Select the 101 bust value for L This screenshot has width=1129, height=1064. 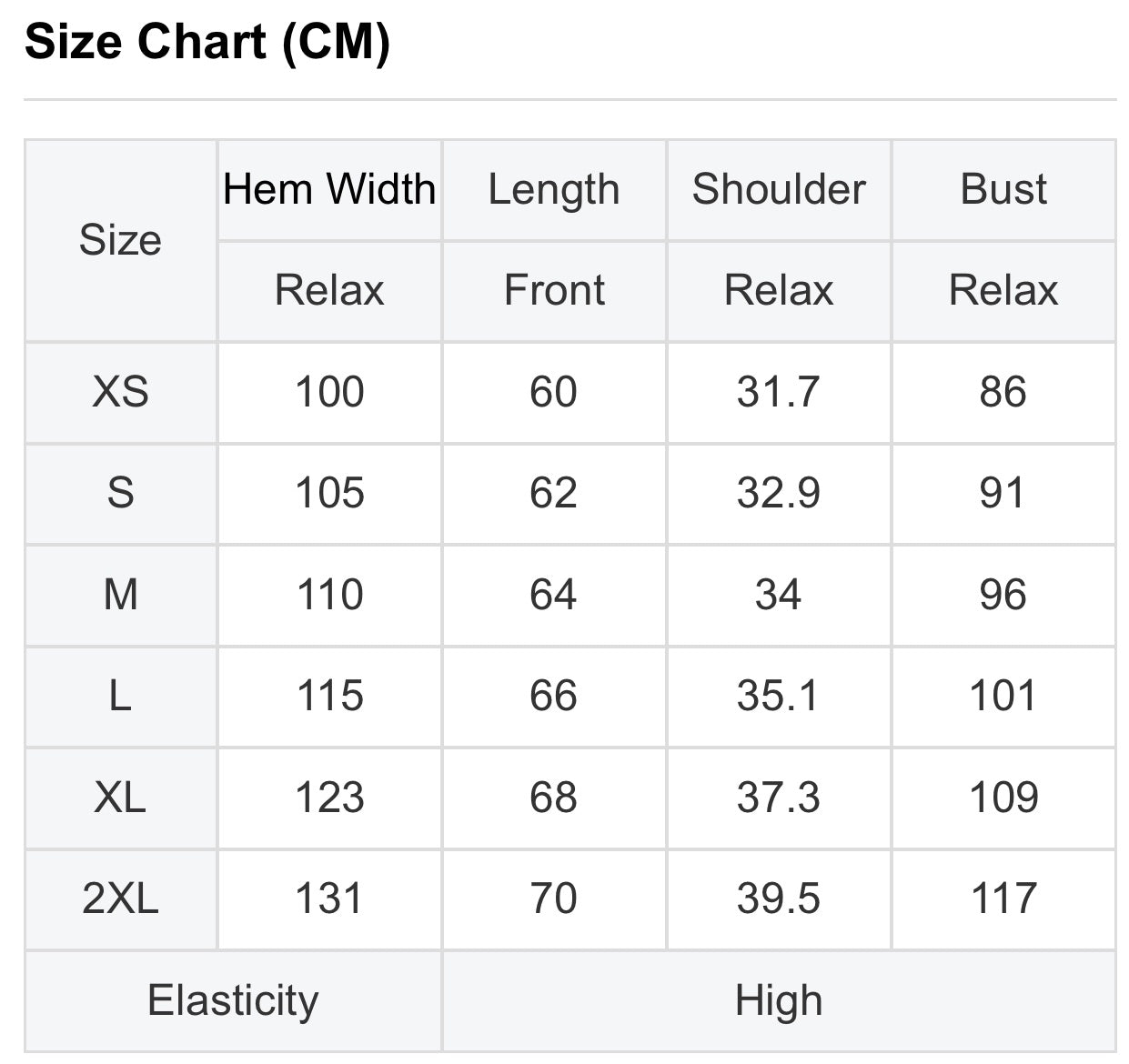click(x=1003, y=697)
